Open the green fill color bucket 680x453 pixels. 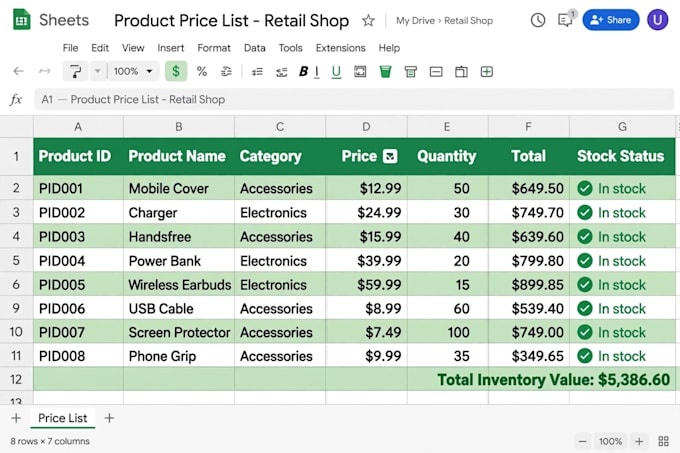tap(385, 72)
